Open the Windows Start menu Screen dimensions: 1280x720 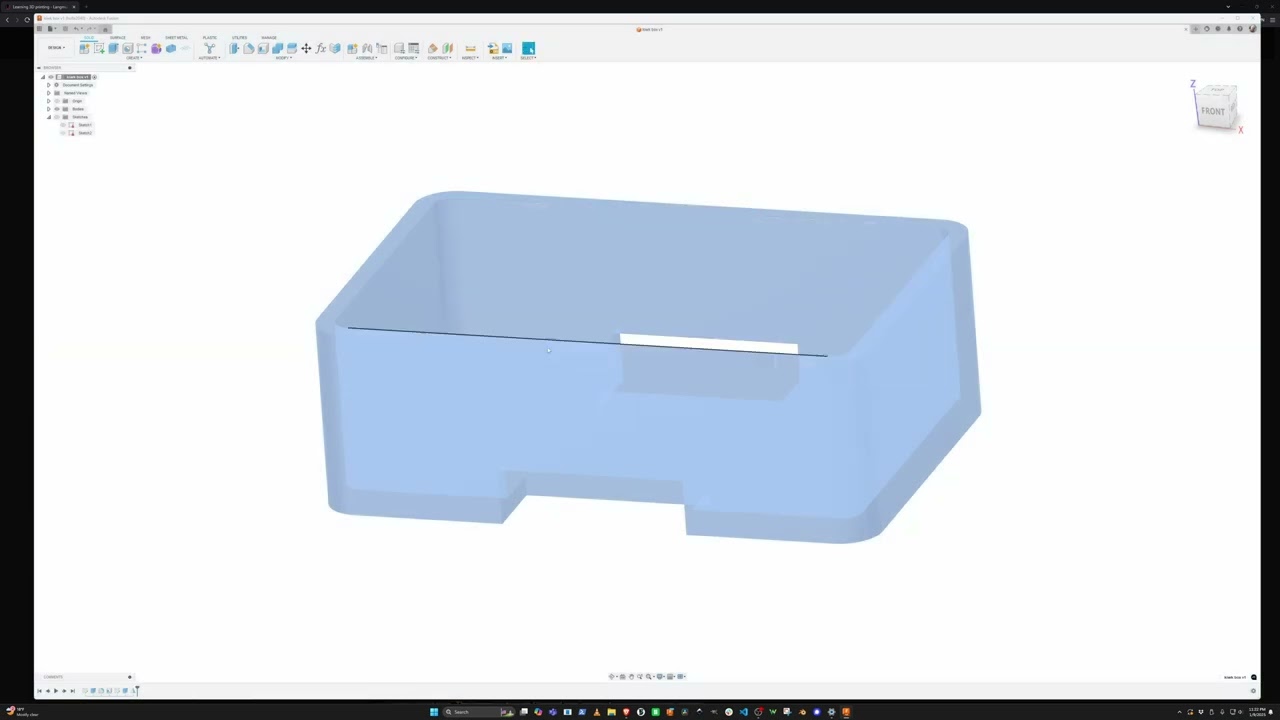pos(434,712)
